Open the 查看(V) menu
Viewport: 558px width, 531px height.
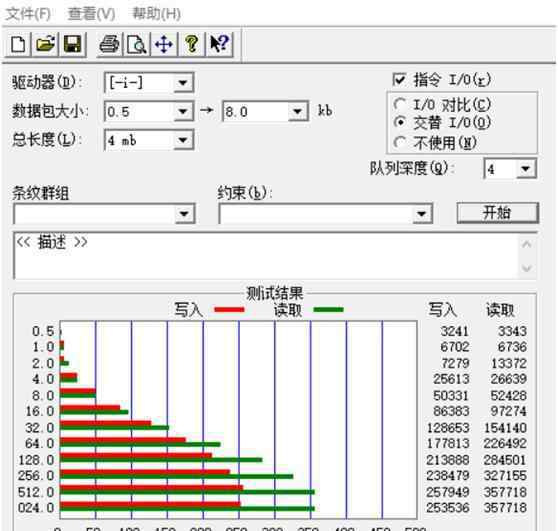coord(91,14)
